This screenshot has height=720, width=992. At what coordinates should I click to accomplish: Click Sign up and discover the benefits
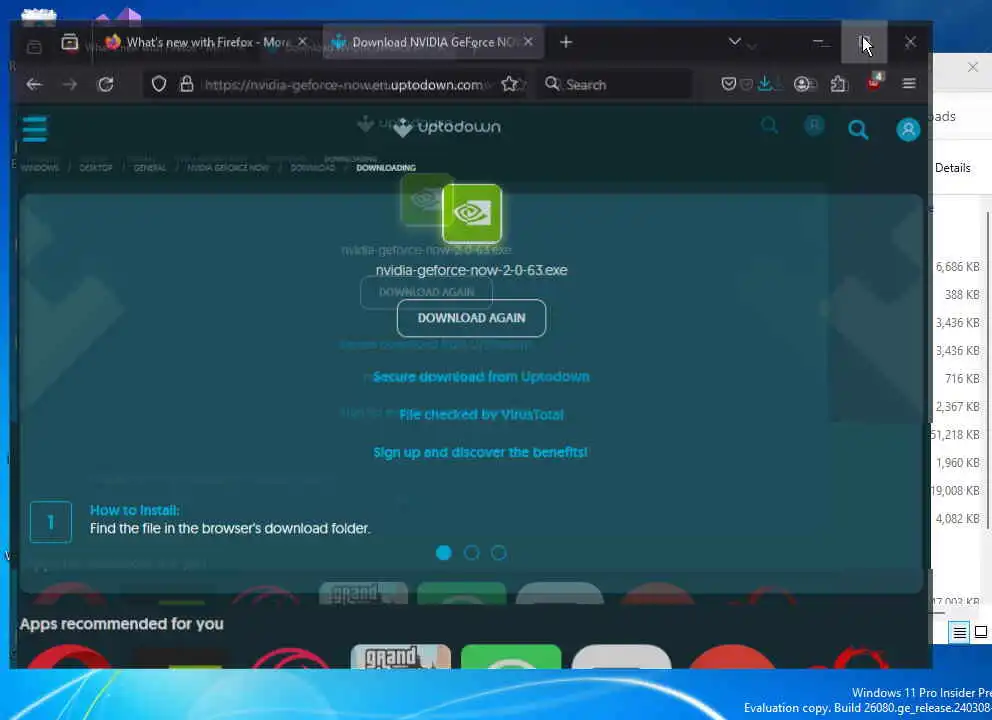[480, 452]
